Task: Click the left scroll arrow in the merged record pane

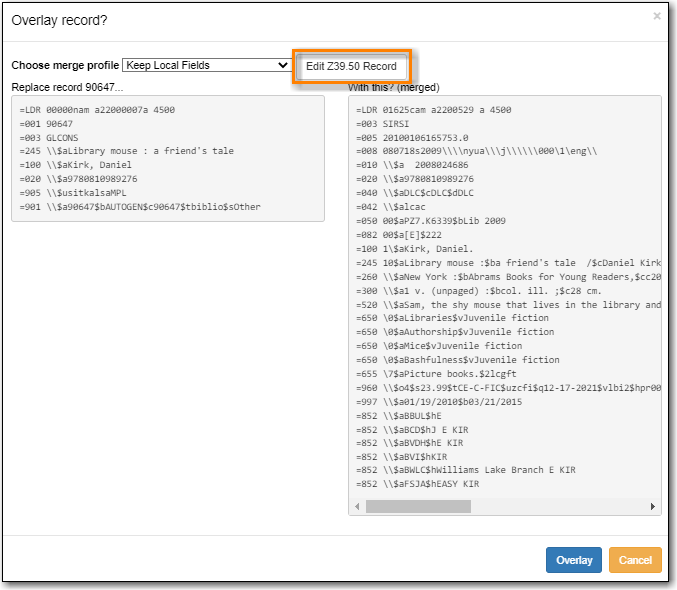Action: pos(357,506)
